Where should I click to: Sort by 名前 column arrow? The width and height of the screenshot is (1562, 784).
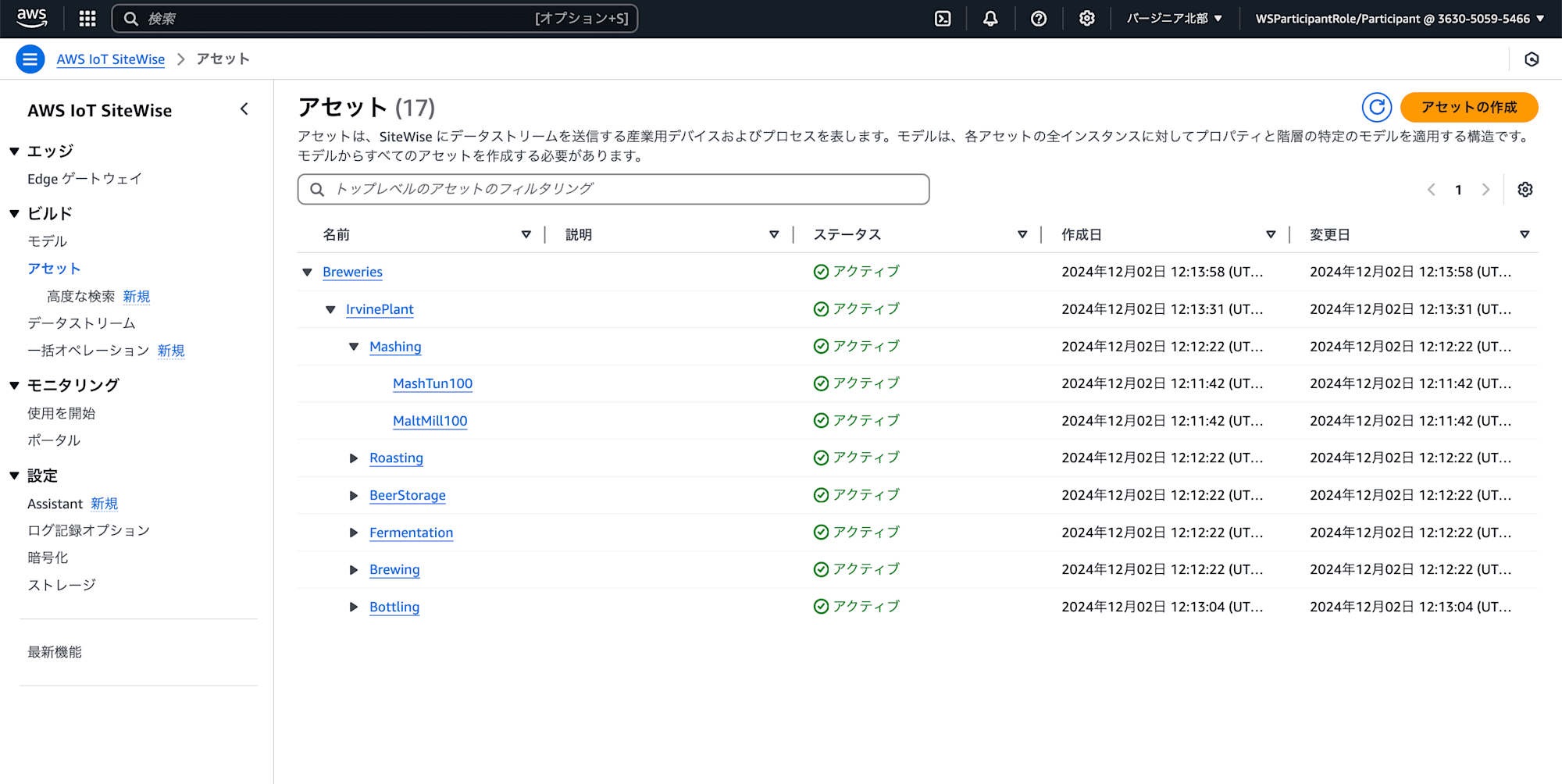pos(526,234)
